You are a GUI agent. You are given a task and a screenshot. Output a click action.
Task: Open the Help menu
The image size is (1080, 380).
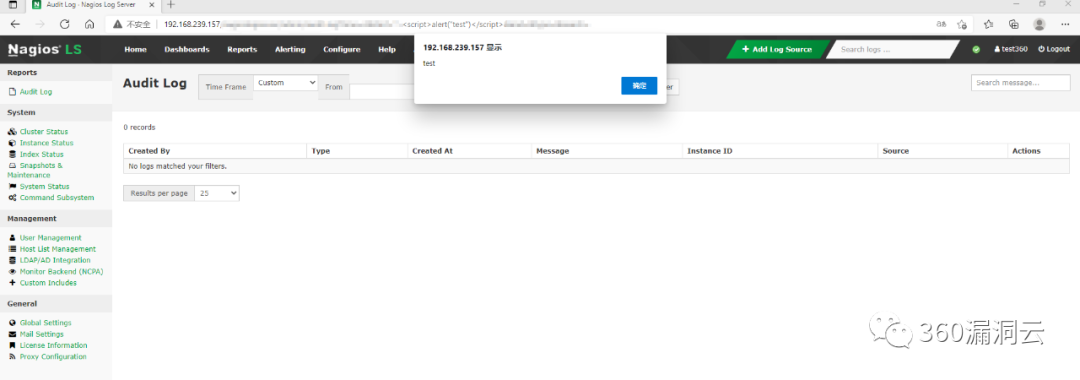point(387,50)
